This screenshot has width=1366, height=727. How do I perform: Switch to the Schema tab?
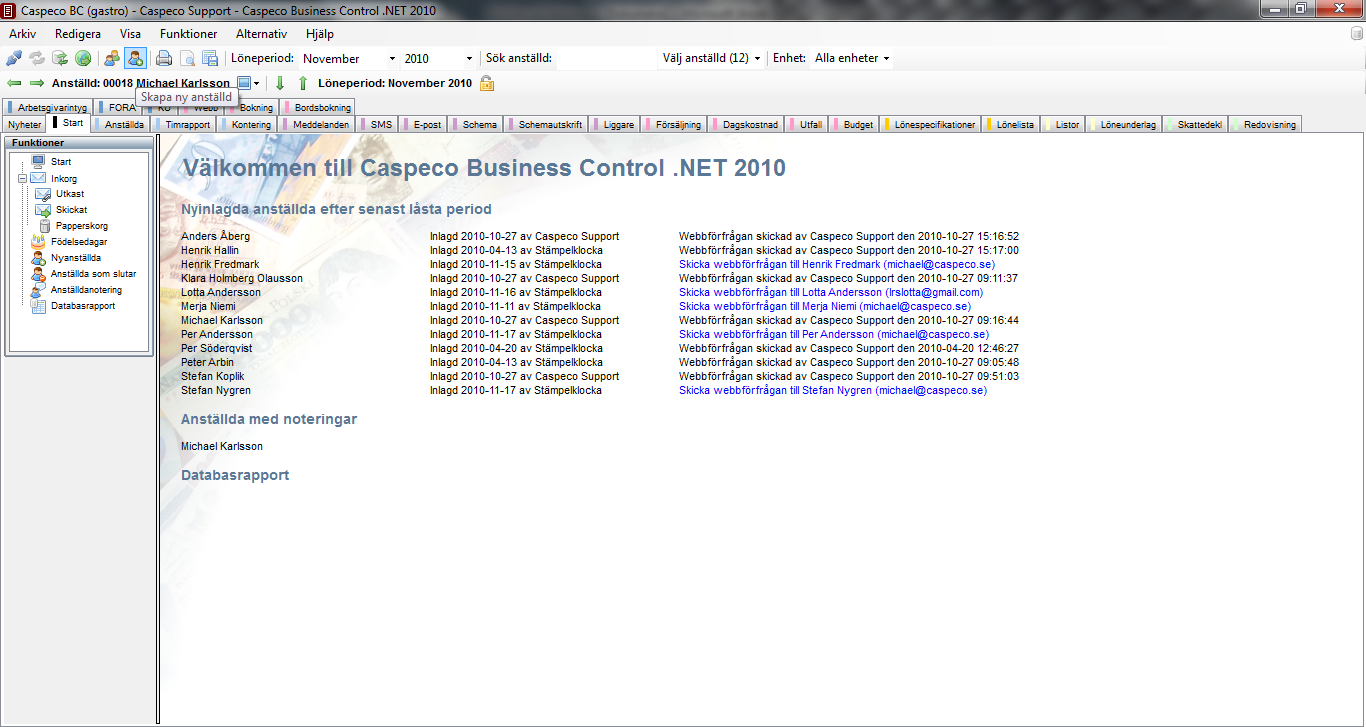477,125
